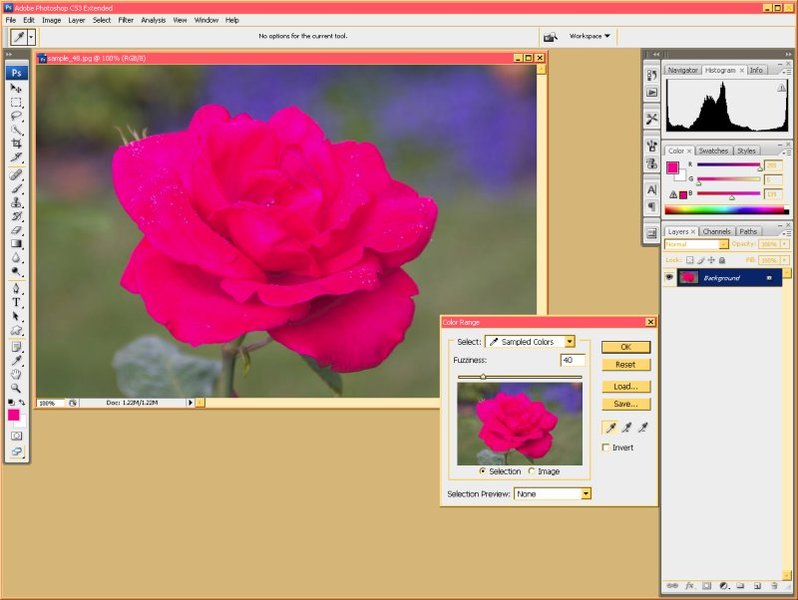Open the Filter menu
The image size is (798, 600).
pyautogui.click(x=126, y=20)
